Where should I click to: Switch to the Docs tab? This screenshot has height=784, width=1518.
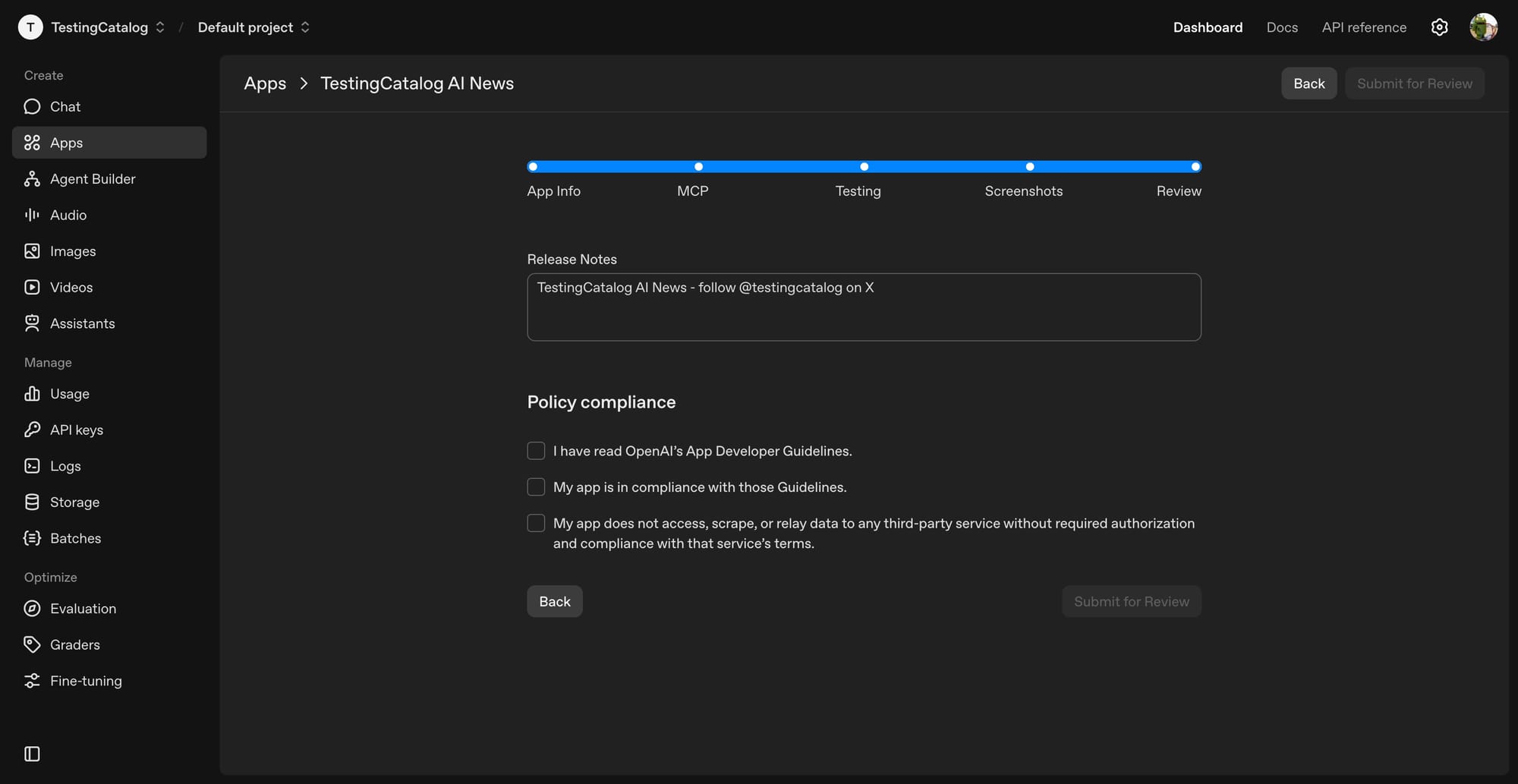(1282, 27)
